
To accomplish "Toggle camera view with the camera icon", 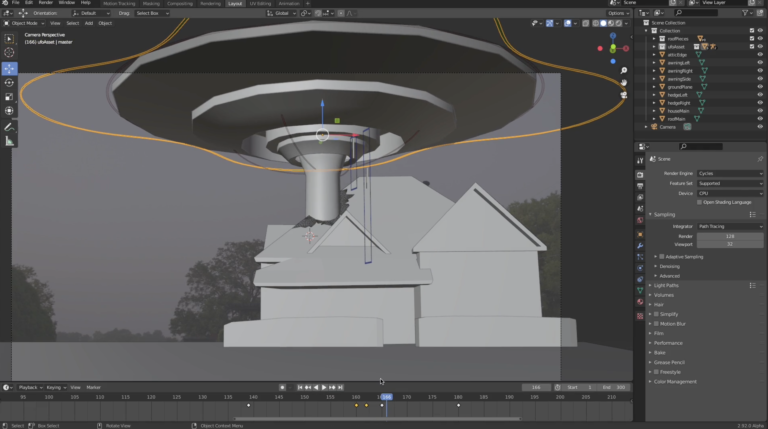I will (x=624, y=97).
